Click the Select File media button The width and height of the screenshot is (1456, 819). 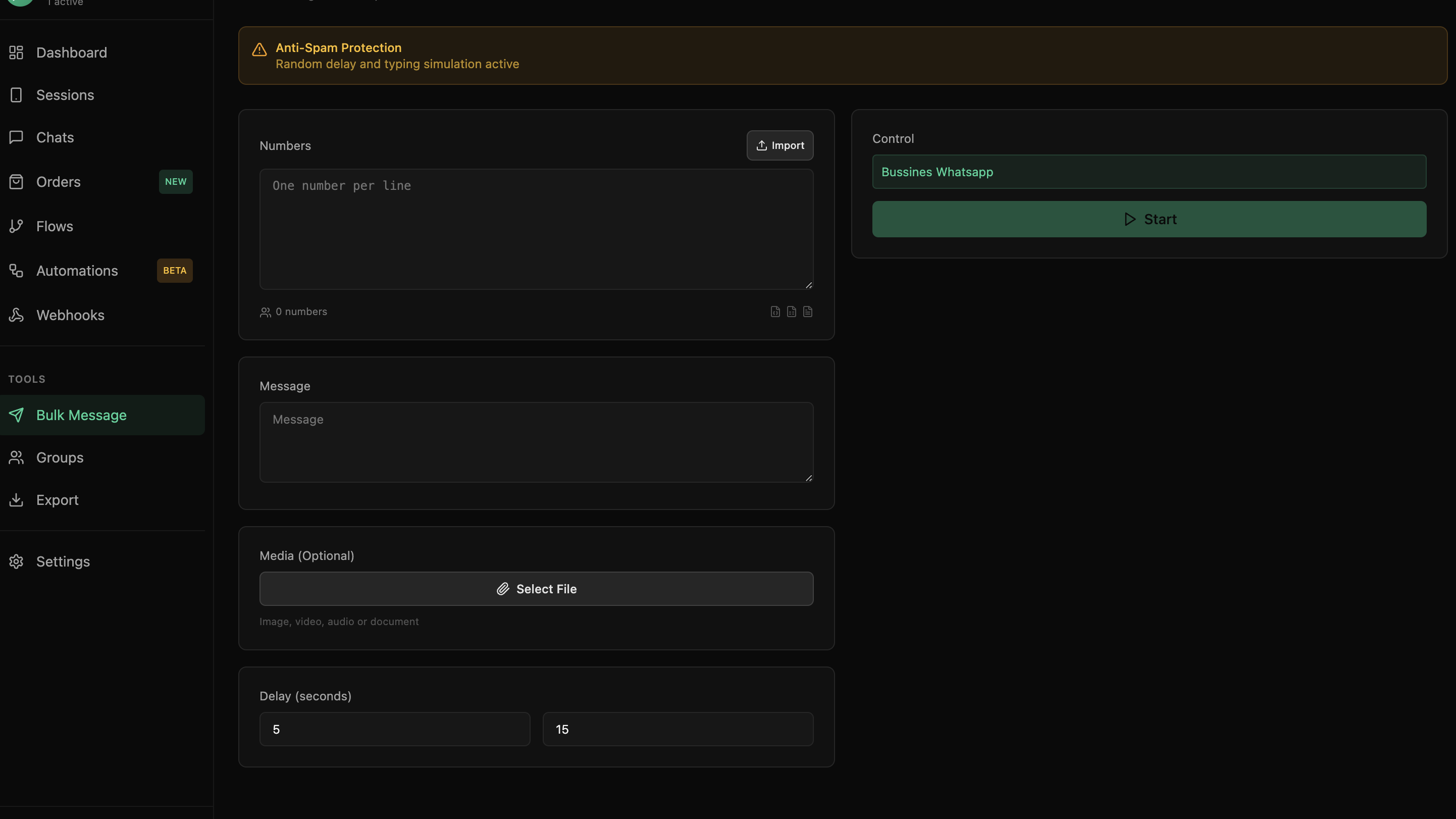point(536,589)
